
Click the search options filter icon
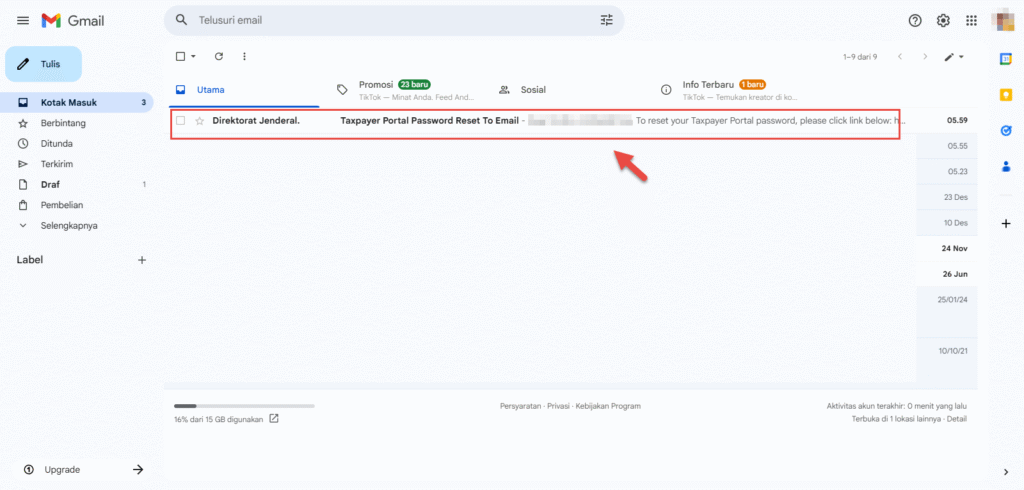click(x=606, y=20)
